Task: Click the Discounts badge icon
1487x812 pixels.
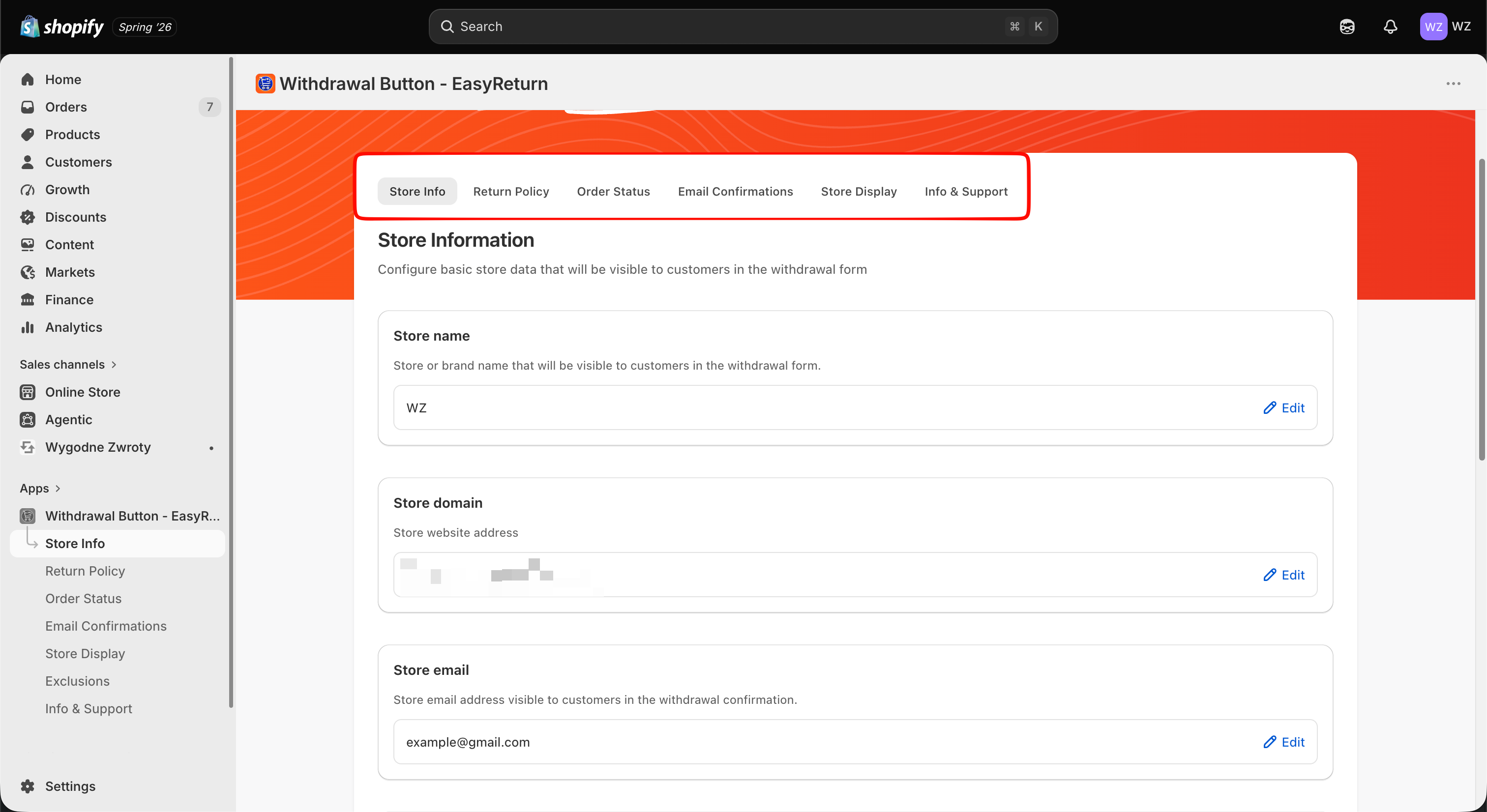Action: pyautogui.click(x=28, y=217)
